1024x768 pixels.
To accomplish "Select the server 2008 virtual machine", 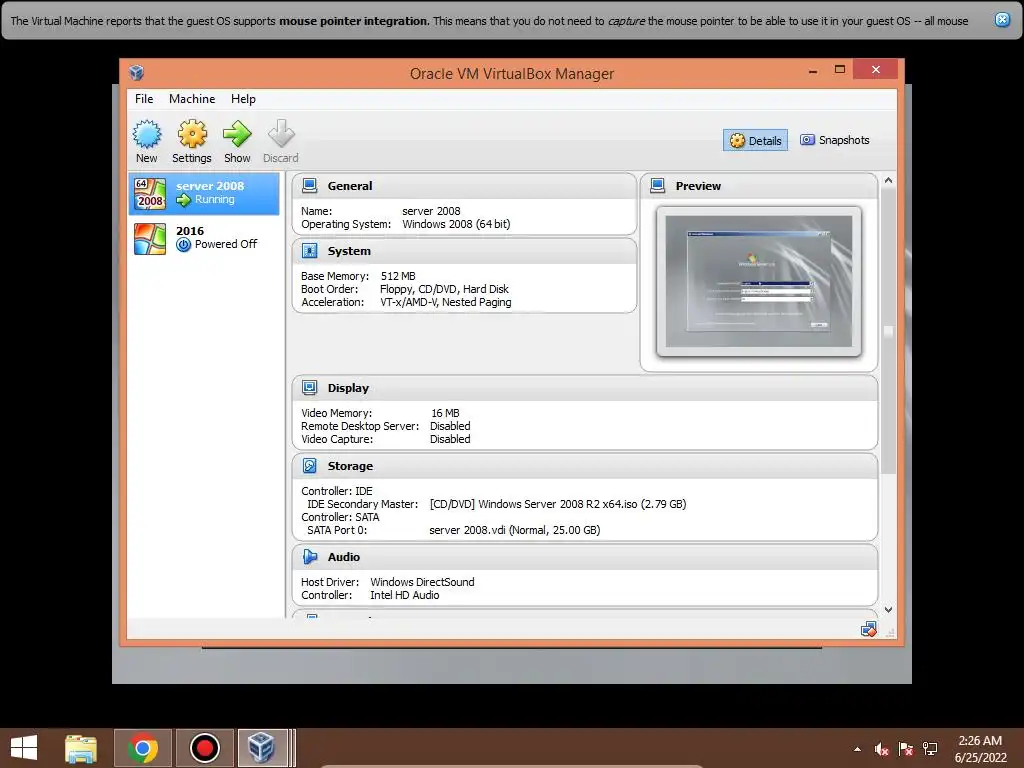I will coord(204,194).
